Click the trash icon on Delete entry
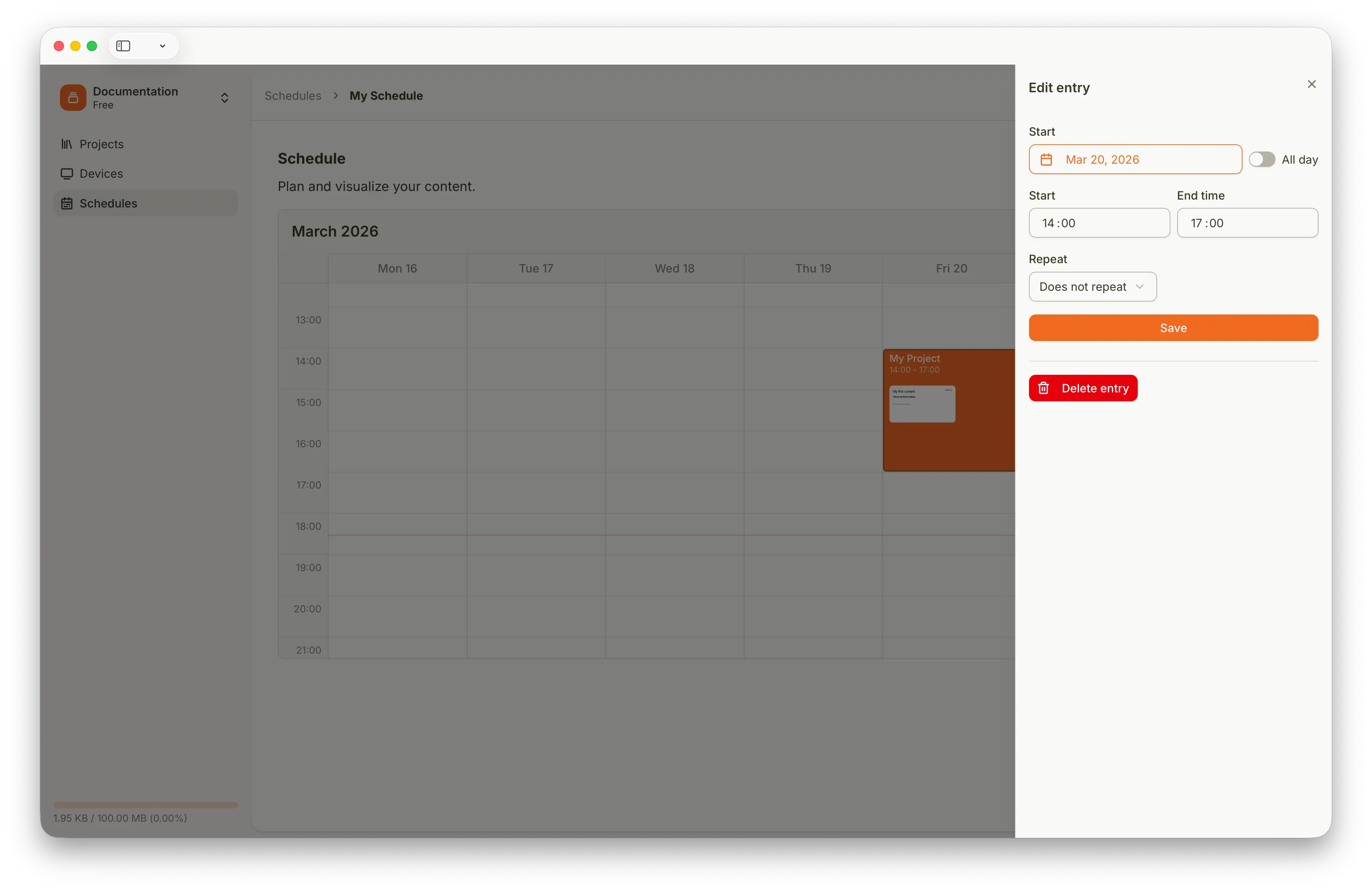The width and height of the screenshot is (1372, 891). tap(1043, 388)
